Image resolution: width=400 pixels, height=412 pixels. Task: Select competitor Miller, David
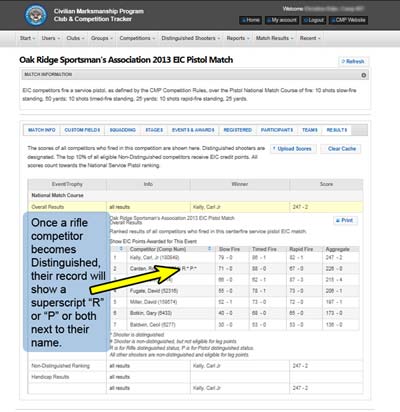coord(153,302)
